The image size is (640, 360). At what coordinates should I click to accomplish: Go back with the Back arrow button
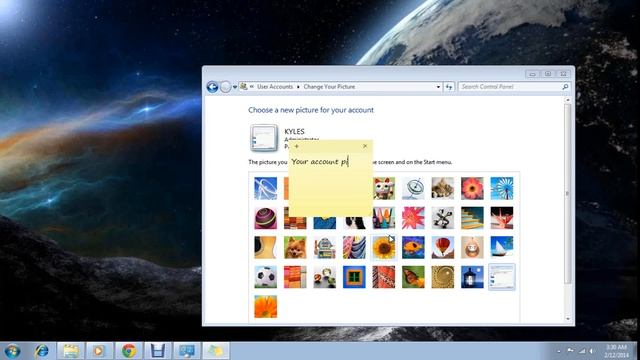point(212,87)
